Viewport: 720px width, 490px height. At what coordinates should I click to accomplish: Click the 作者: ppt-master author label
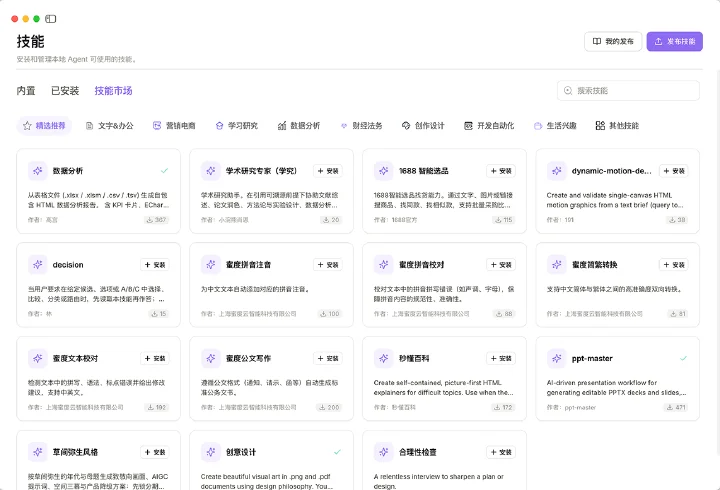(x=571, y=407)
